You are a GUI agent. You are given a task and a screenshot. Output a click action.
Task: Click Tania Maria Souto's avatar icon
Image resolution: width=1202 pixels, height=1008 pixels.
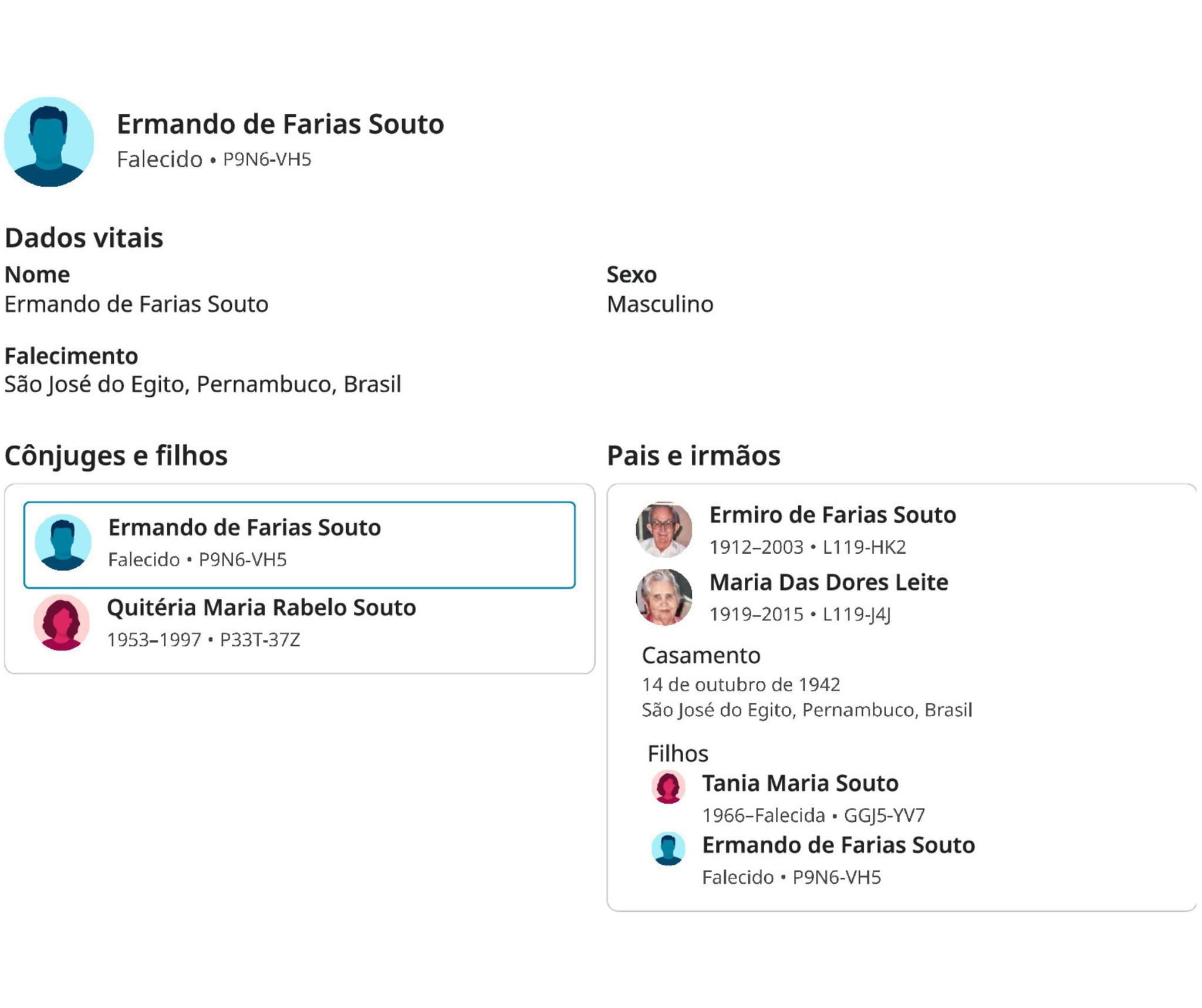tap(668, 787)
